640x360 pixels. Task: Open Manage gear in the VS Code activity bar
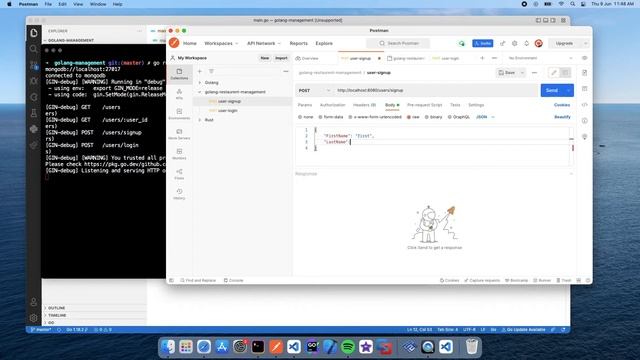33,317
